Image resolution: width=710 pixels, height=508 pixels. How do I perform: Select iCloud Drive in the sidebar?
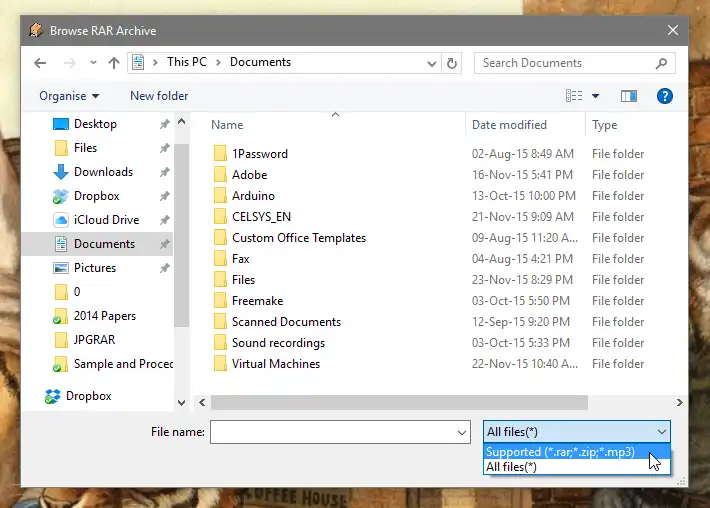[x=106, y=220]
